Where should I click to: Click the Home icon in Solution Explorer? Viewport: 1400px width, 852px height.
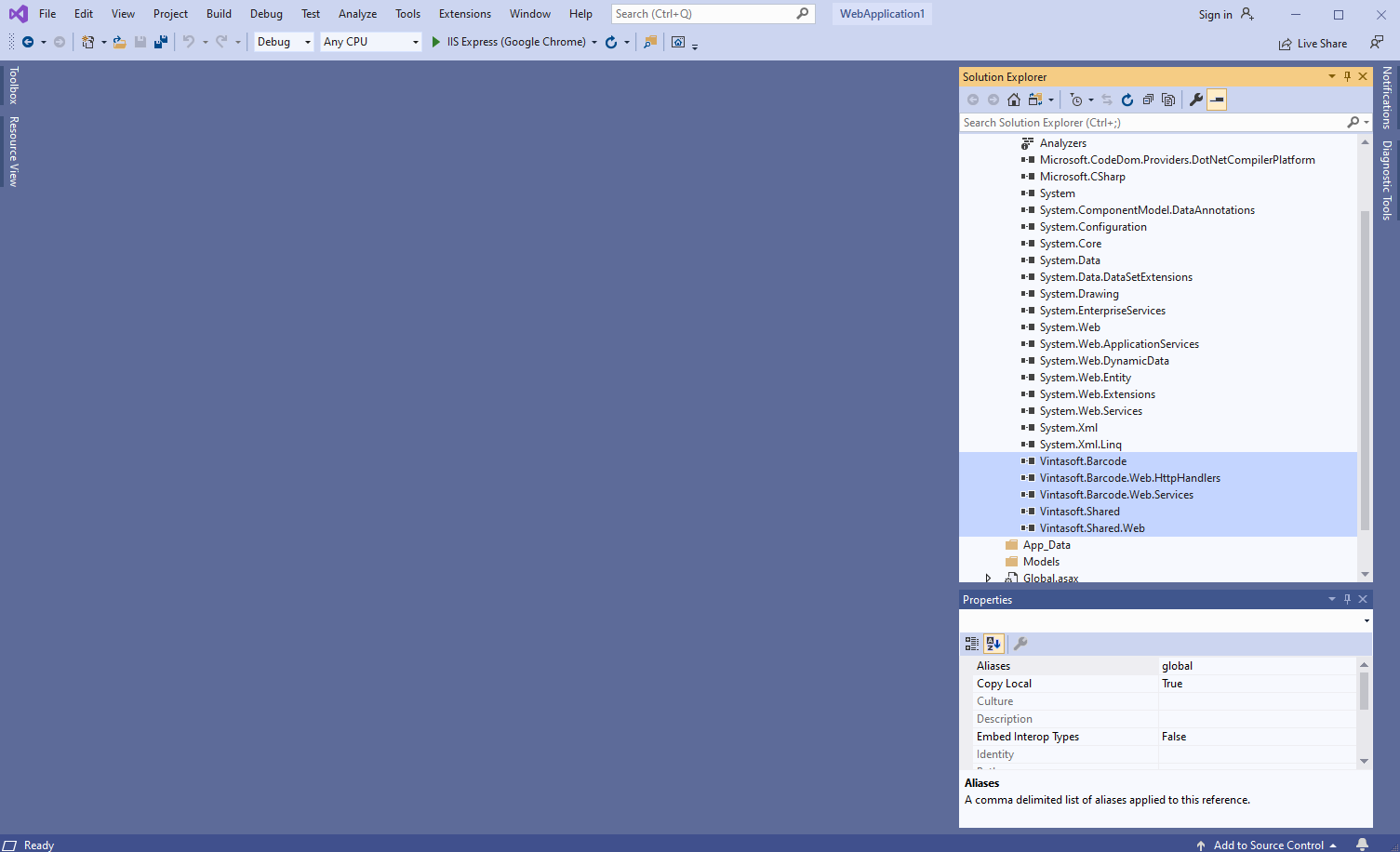(x=1014, y=100)
